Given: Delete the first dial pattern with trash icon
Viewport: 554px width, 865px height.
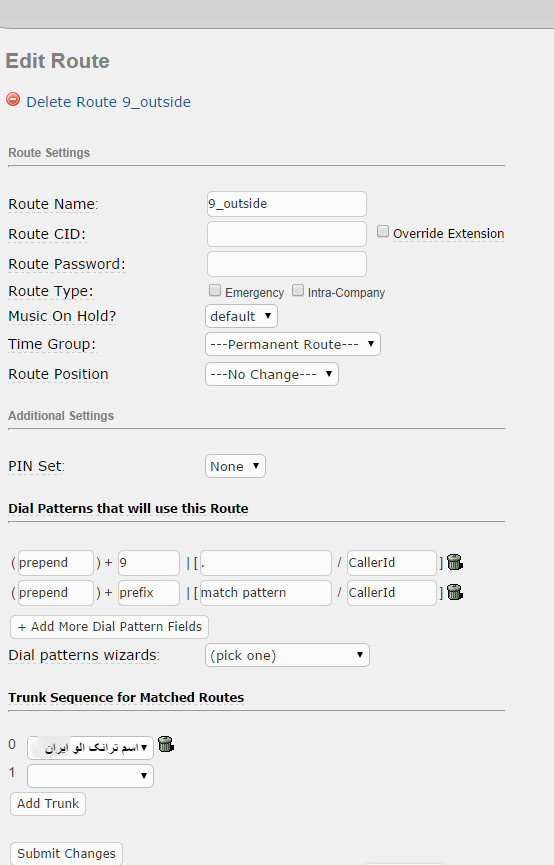Looking at the screenshot, I should point(455,562).
